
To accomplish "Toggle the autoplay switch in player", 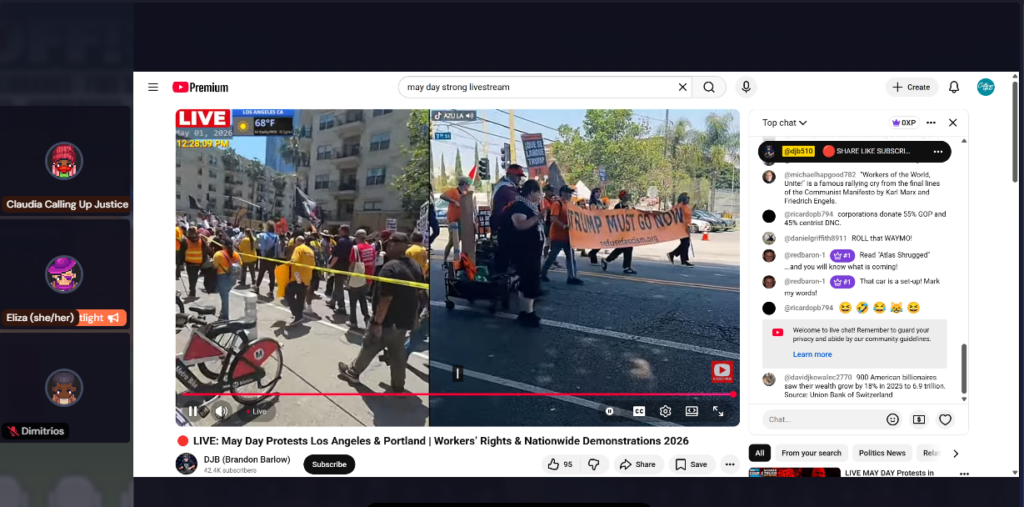I will pyautogui.click(x=610, y=411).
